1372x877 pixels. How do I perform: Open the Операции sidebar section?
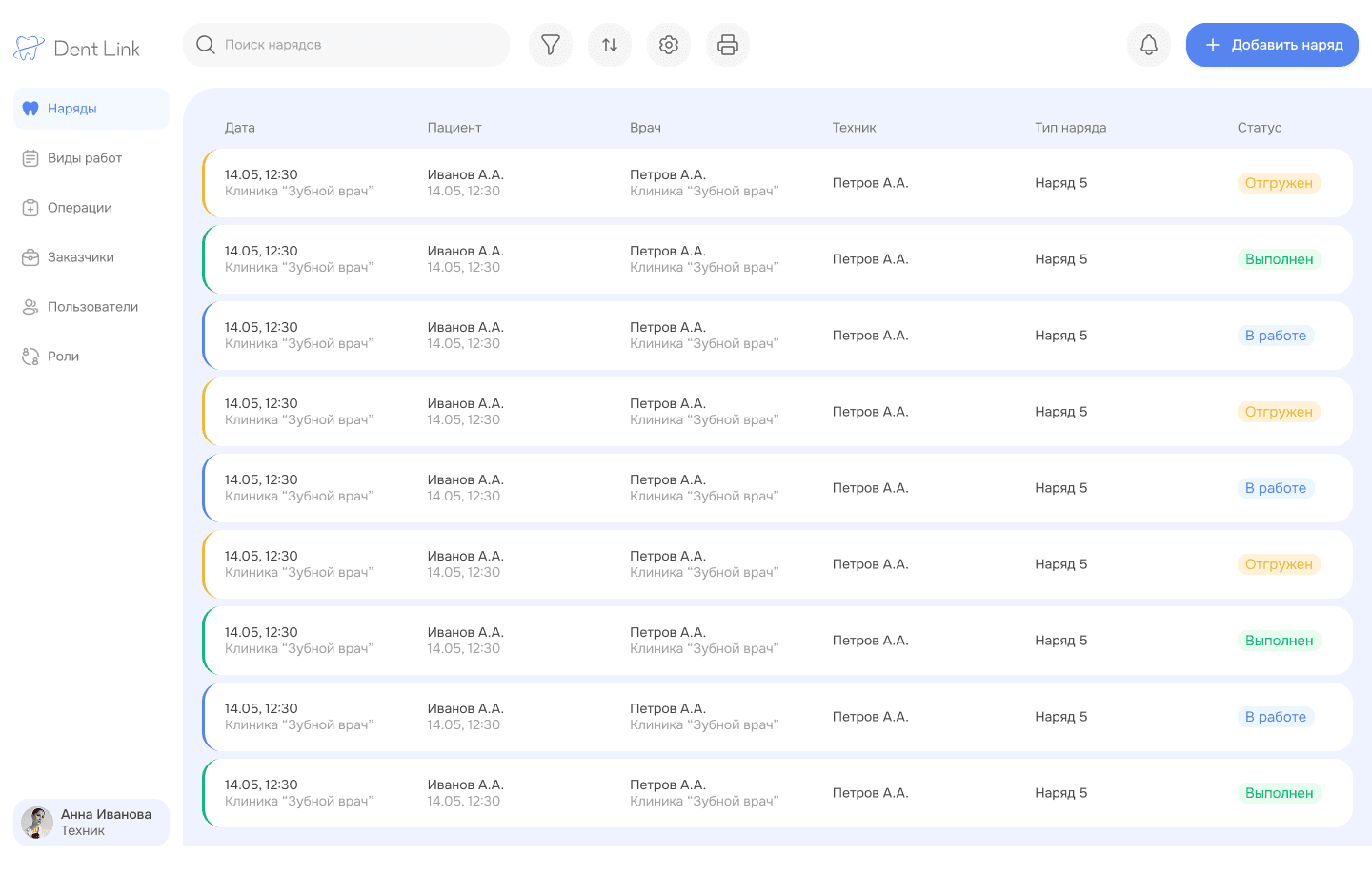[91, 208]
